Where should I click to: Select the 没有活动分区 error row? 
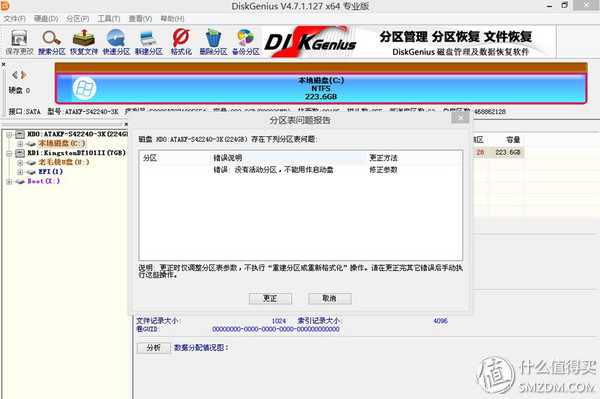click(x=300, y=170)
